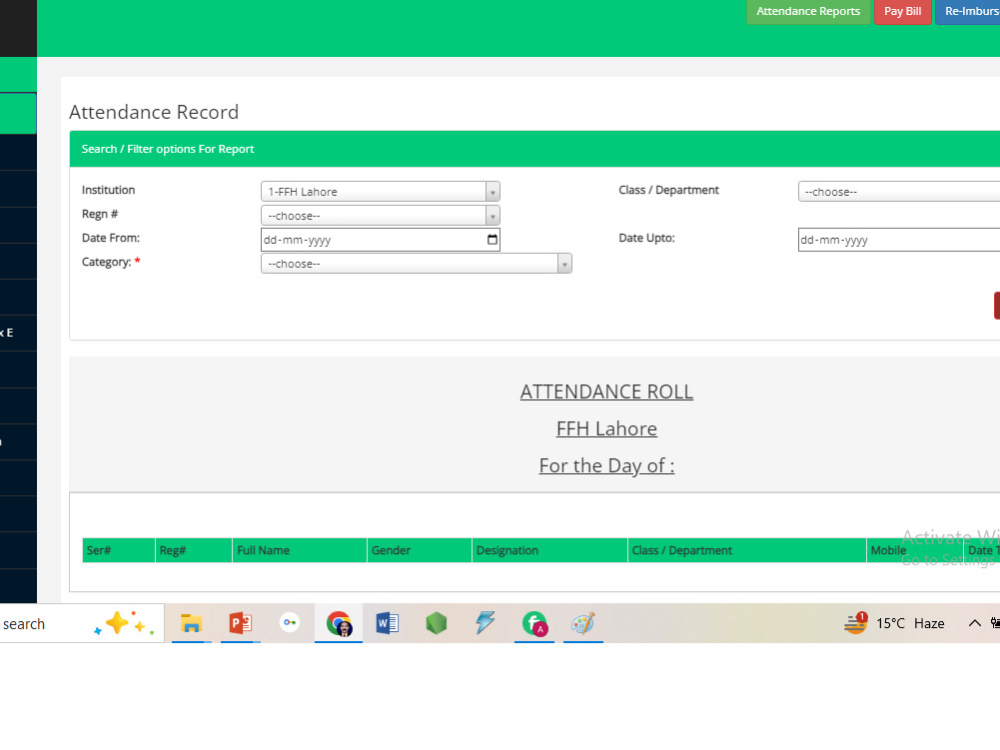Viewport: 1000px width, 750px height.
Task: Open the lightning bolt taskbar app
Action: 485,623
